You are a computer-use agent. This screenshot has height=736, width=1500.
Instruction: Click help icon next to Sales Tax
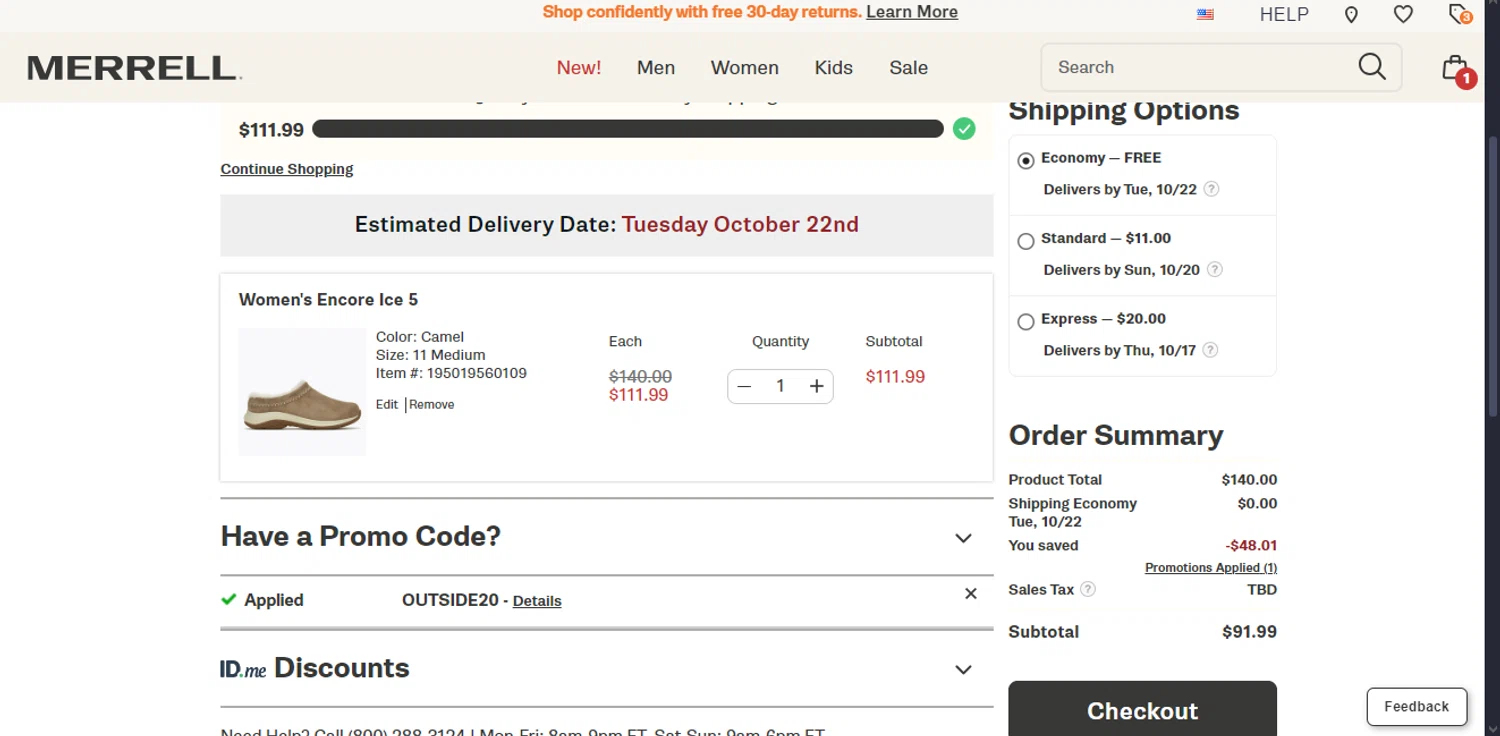tap(1088, 589)
